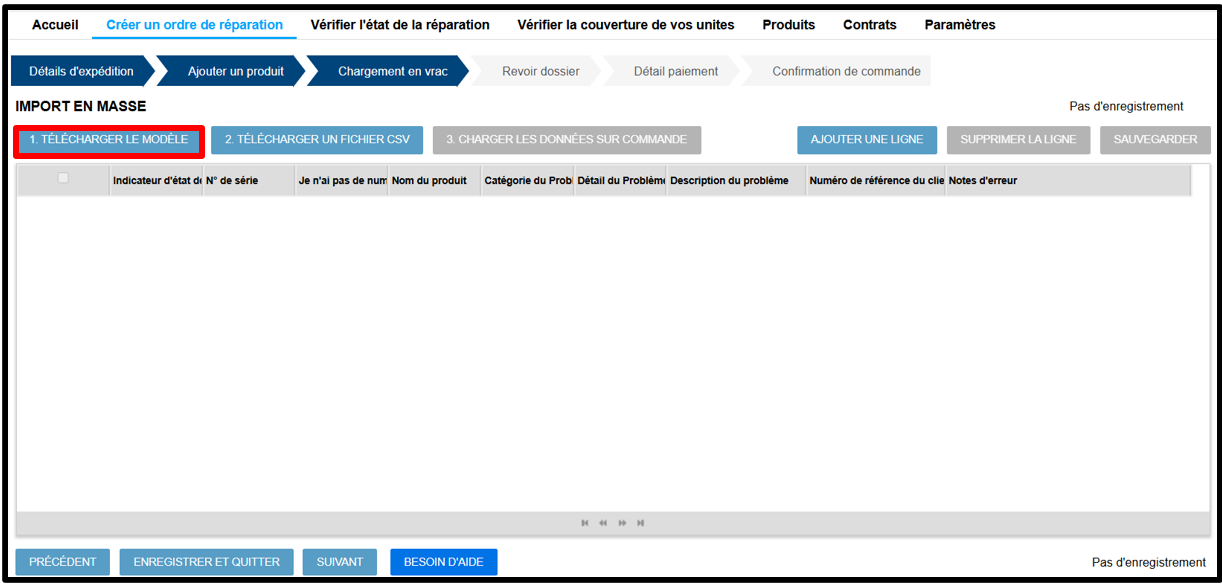Image resolution: width=1222 pixels, height=588 pixels.
Task: Open the Accueil tab
Action: (x=55, y=25)
